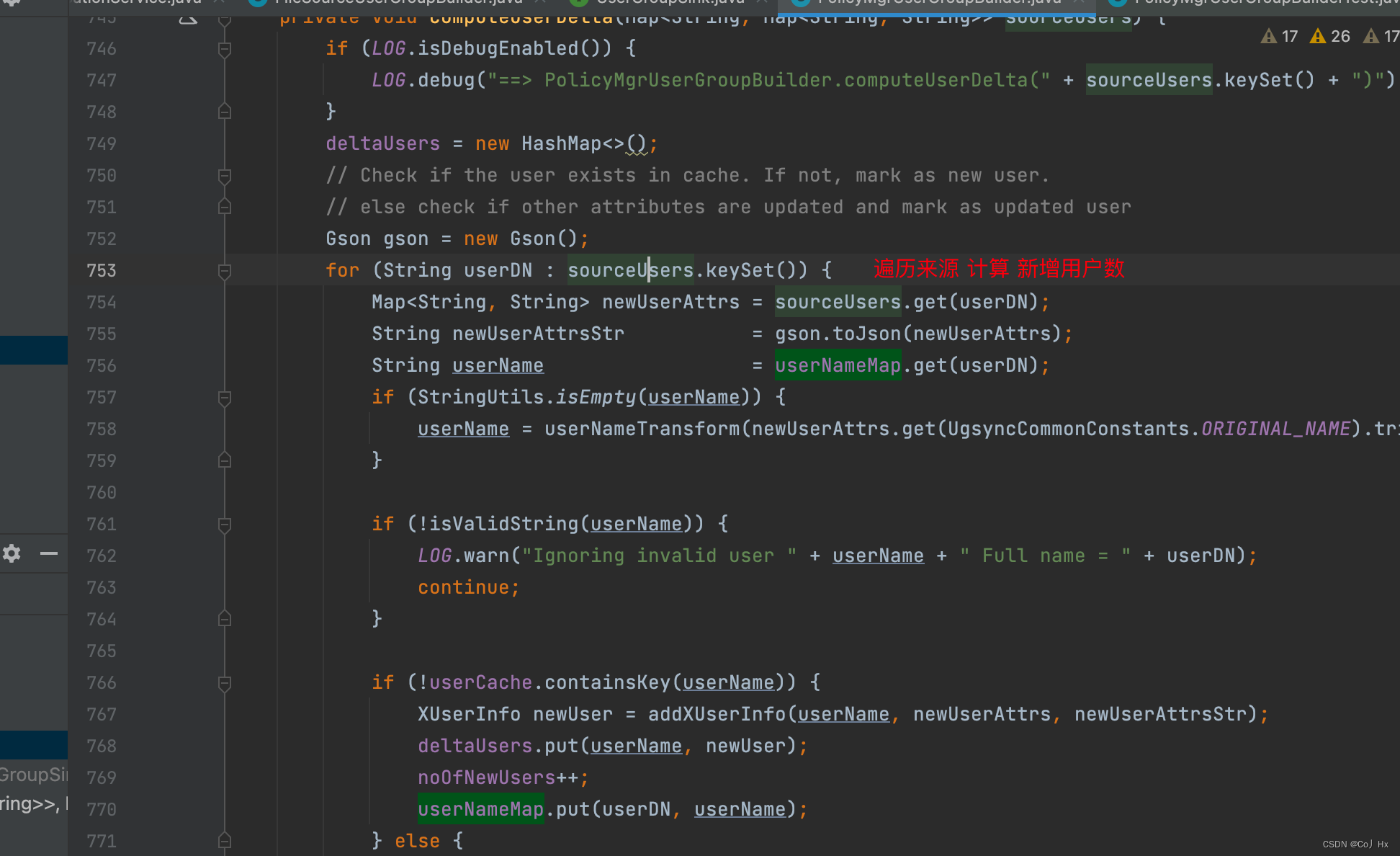Click line number 752 in the gutter
1400x856 pixels.
102,238
